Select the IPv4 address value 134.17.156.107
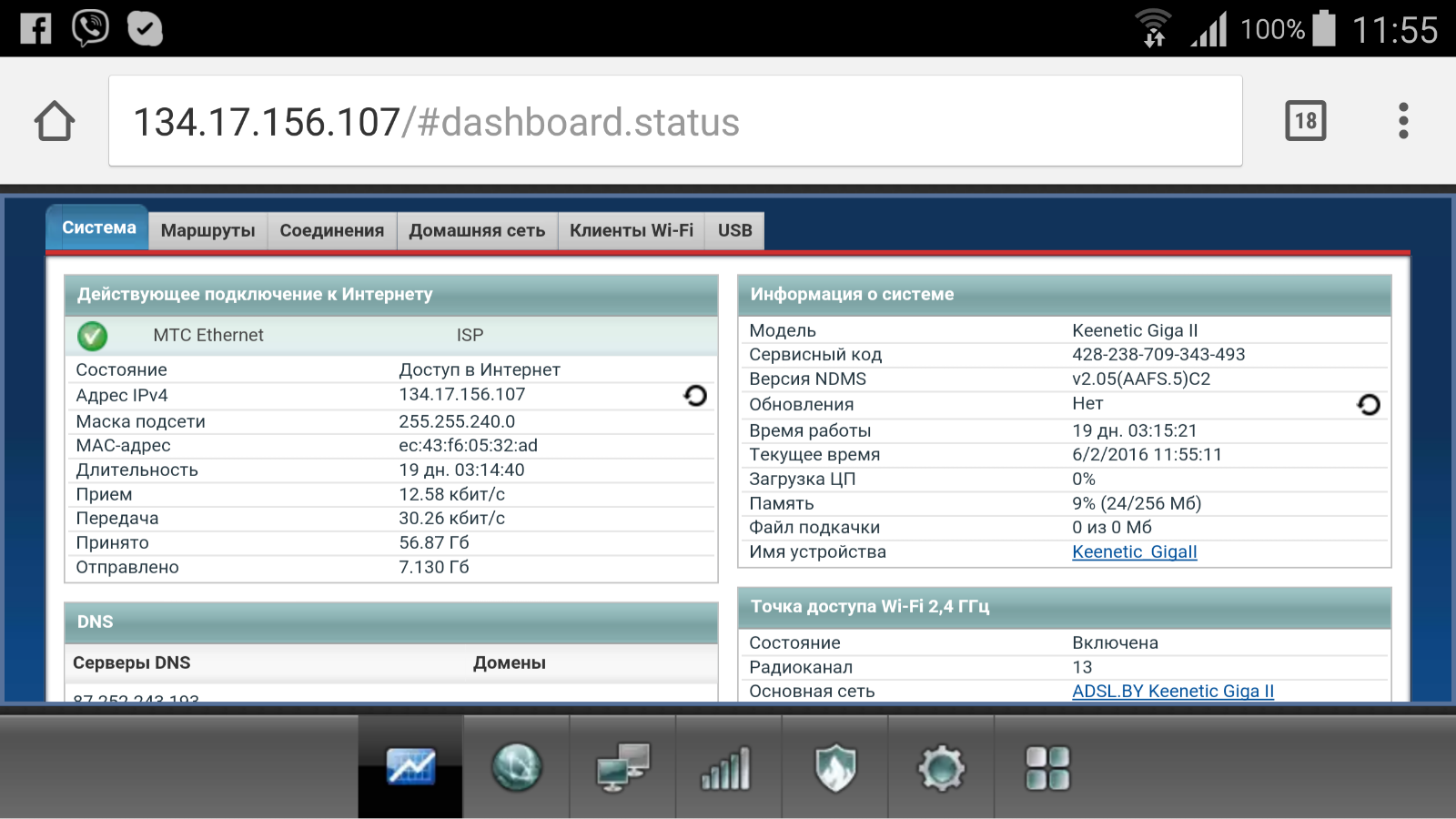 pyautogui.click(x=462, y=394)
